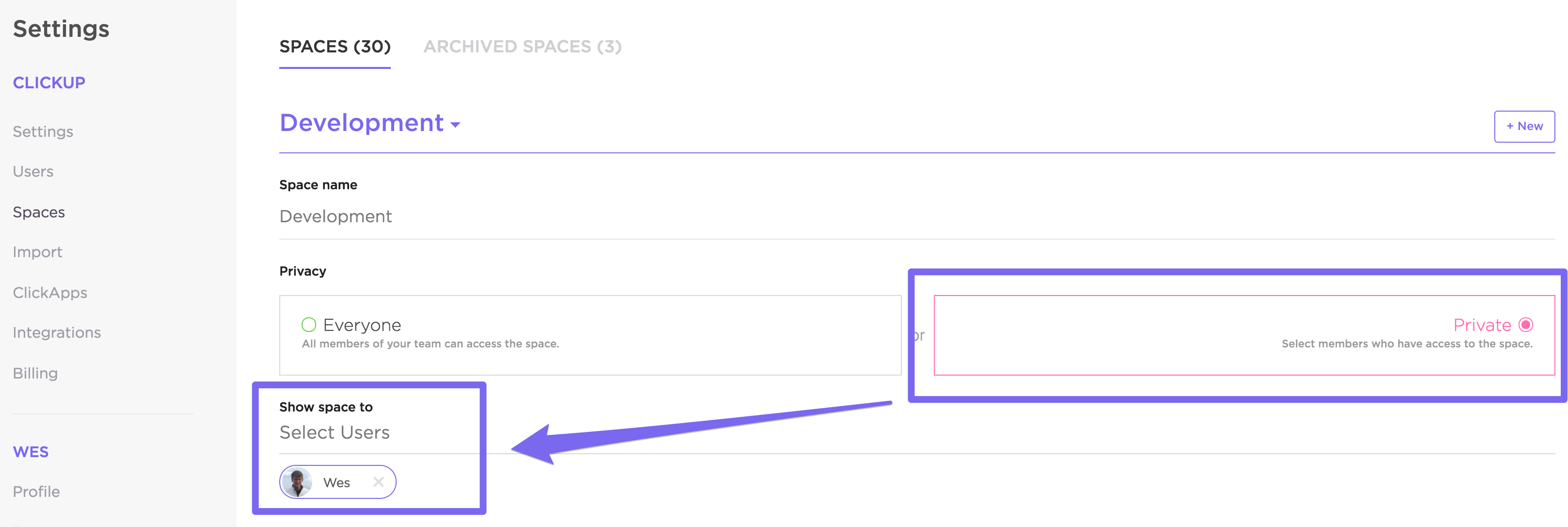This screenshot has width=1568, height=527.
Task: Open Spaces in the sidebar
Action: click(38, 212)
